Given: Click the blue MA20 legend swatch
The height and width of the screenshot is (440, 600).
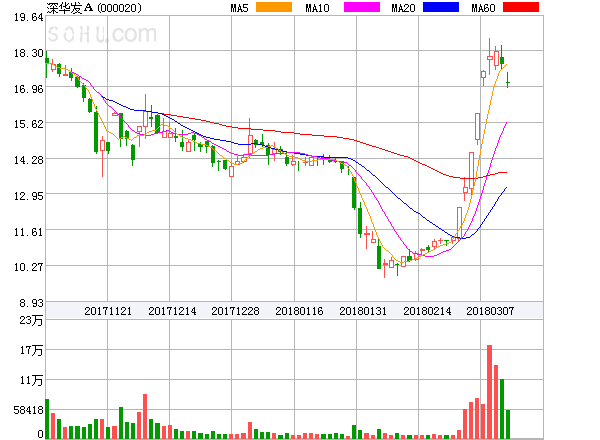Looking at the screenshot, I should tap(441, 7).
